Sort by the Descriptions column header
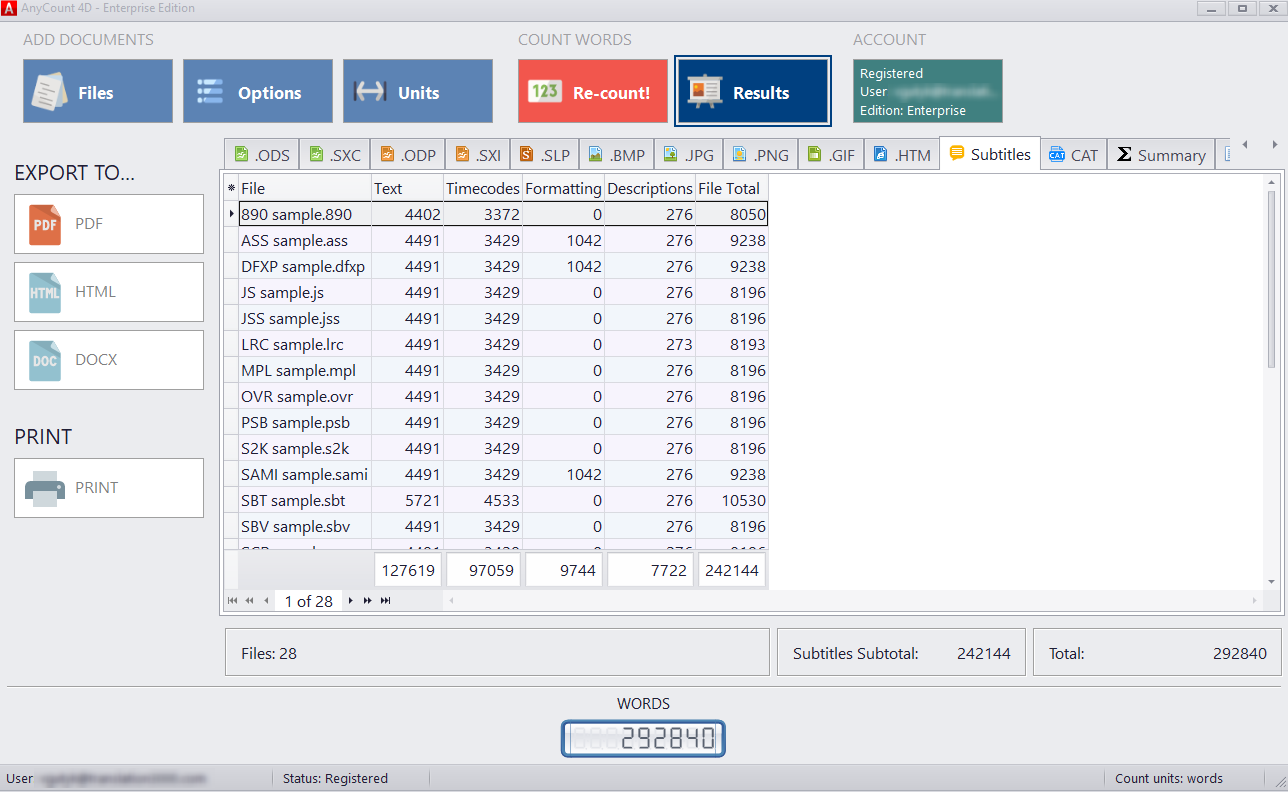This screenshot has height=792, width=1288. pos(650,188)
